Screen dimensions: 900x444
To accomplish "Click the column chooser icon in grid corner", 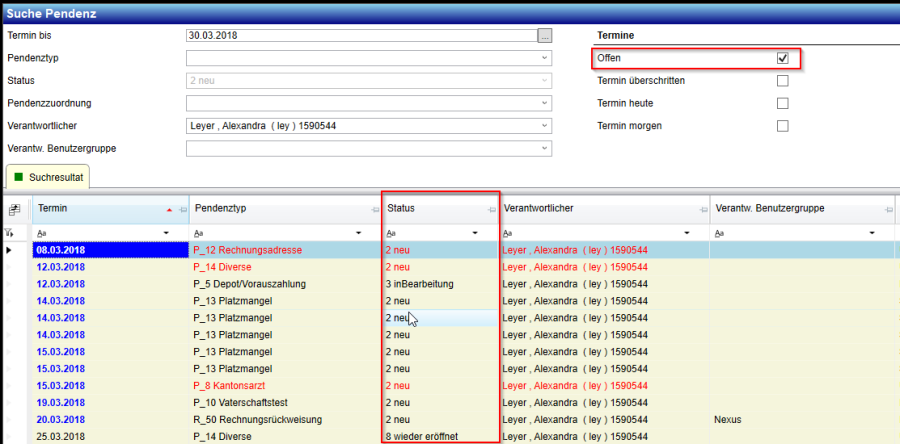I will (x=15, y=209).
